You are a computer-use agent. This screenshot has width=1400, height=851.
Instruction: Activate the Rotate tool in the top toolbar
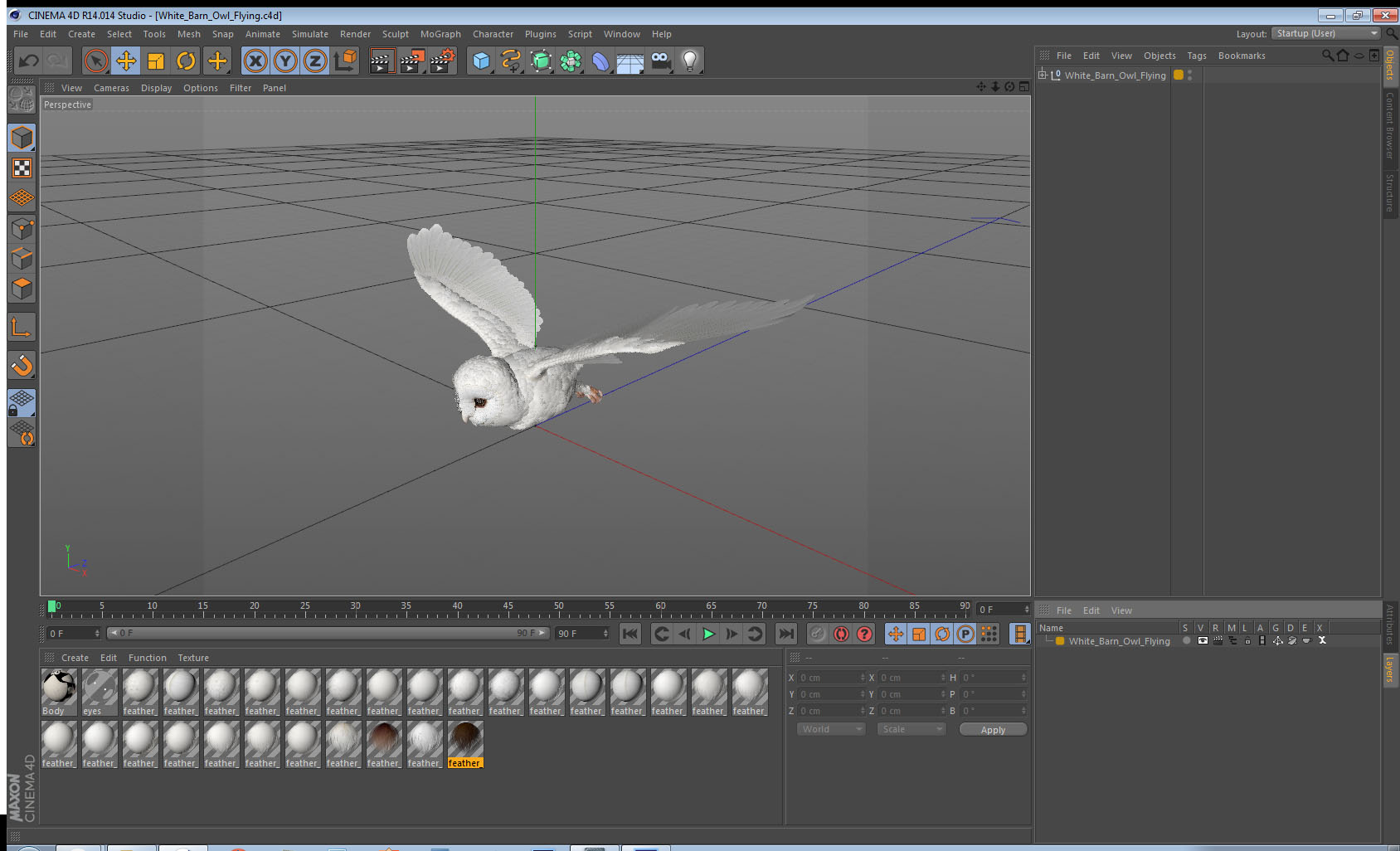pos(187,61)
